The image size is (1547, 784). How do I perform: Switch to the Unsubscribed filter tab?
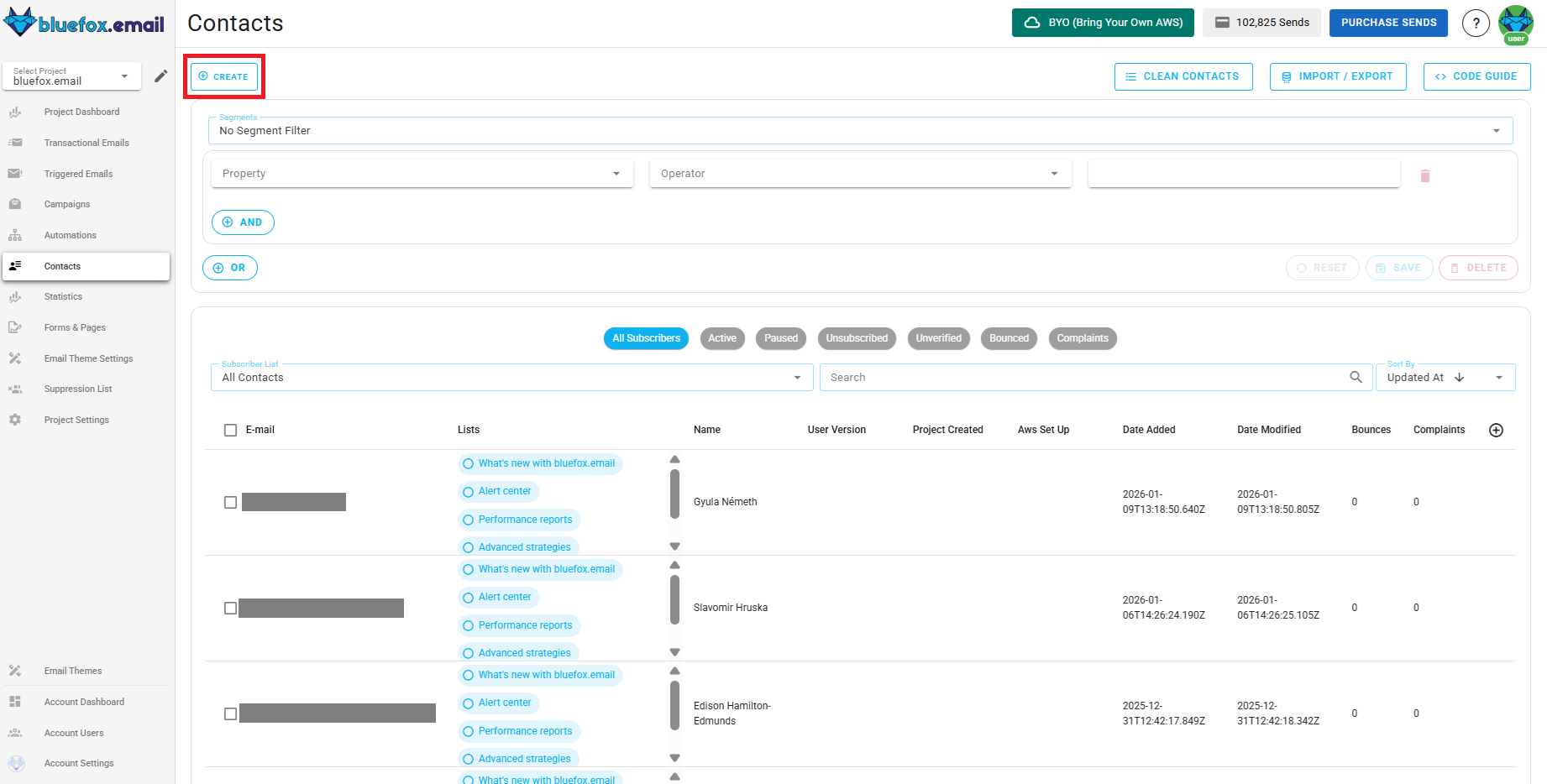point(857,338)
